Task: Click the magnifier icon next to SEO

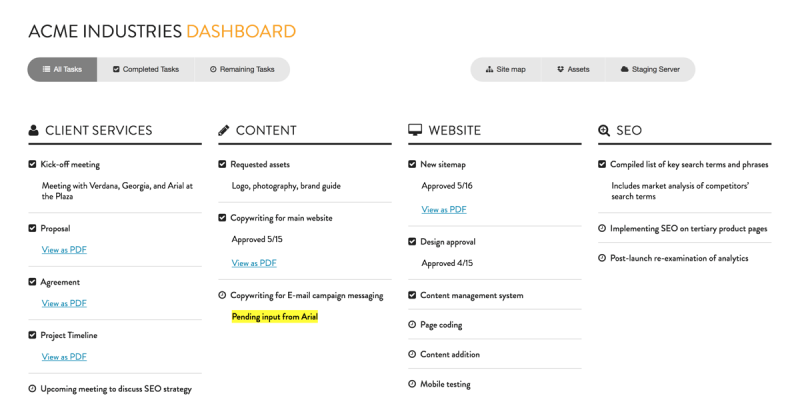Action: pyautogui.click(x=604, y=131)
